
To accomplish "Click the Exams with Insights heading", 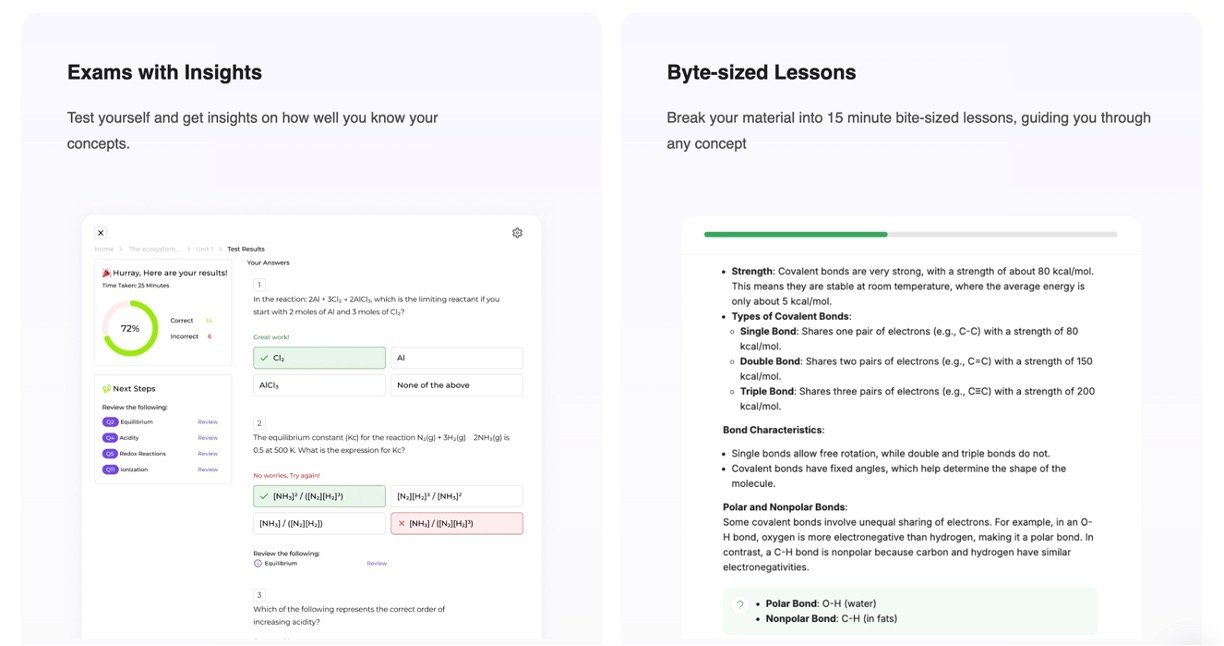I will [164, 73].
